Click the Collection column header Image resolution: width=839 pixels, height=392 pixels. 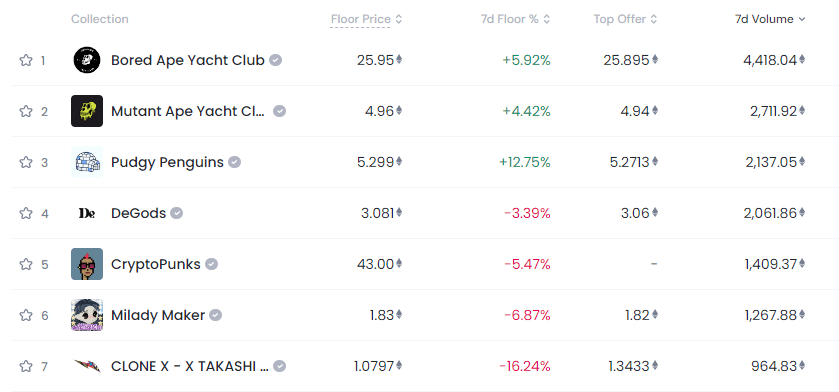(x=100, y=19)
